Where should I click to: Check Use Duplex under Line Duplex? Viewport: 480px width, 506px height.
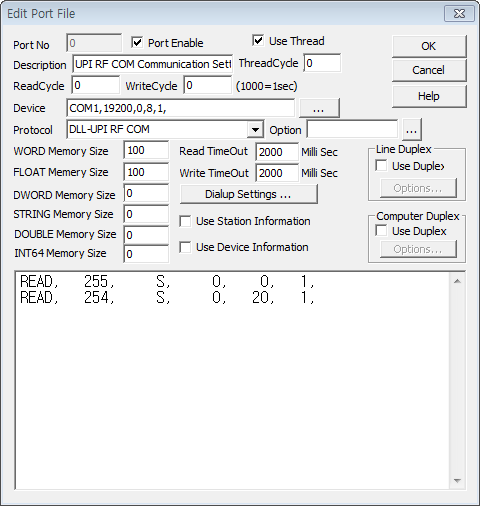tap(381, 166)
